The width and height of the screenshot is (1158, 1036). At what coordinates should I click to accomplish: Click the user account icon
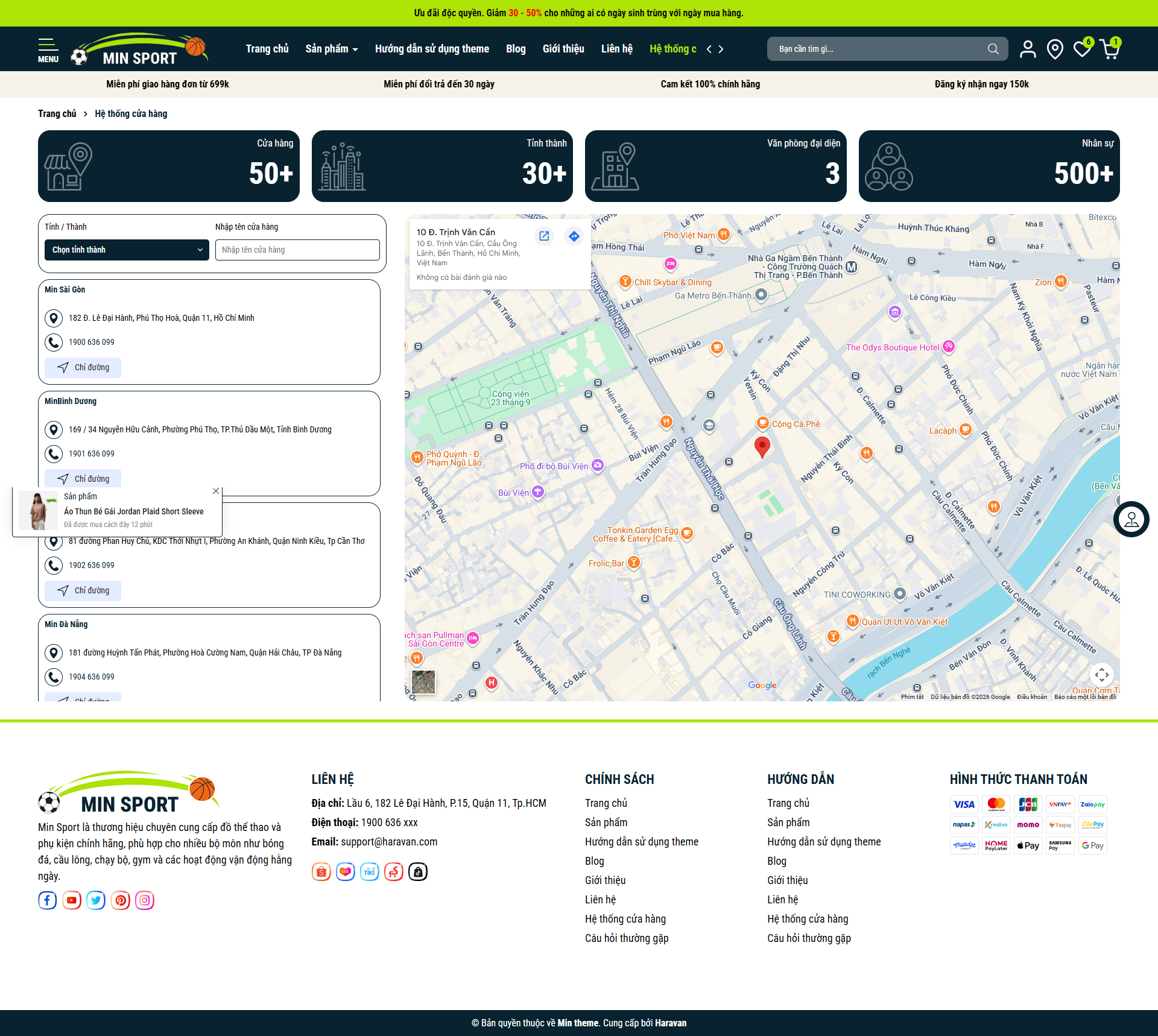coord(1028,49)
